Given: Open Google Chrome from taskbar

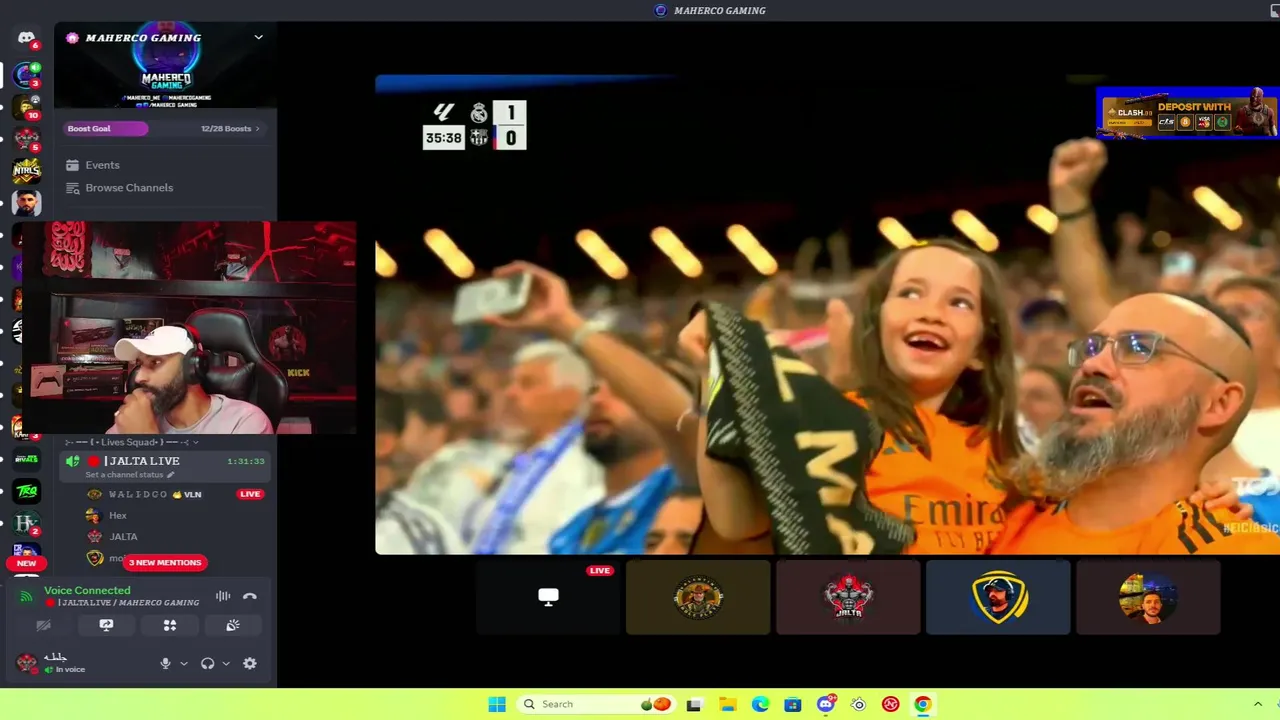Looking at the screenshot, I should (x=923, y=704).
